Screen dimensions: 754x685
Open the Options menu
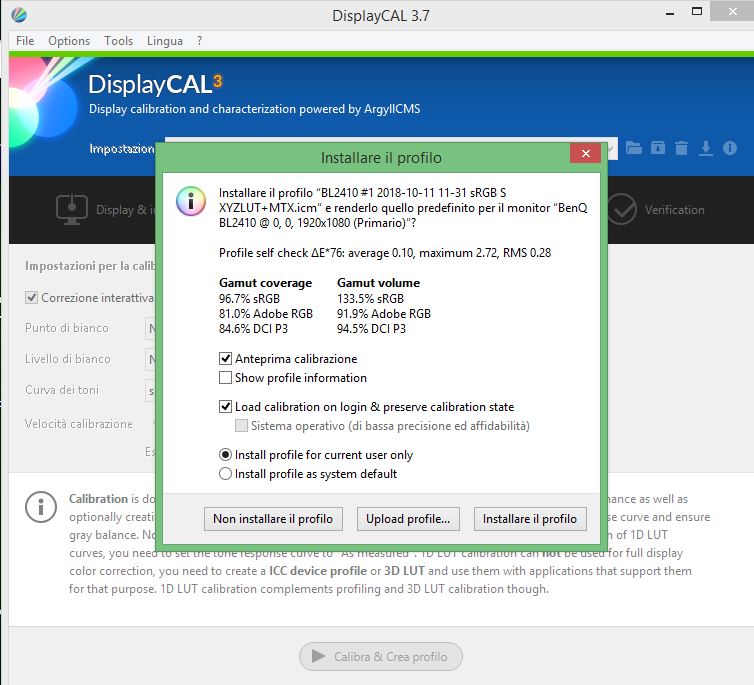click(69, 41)
